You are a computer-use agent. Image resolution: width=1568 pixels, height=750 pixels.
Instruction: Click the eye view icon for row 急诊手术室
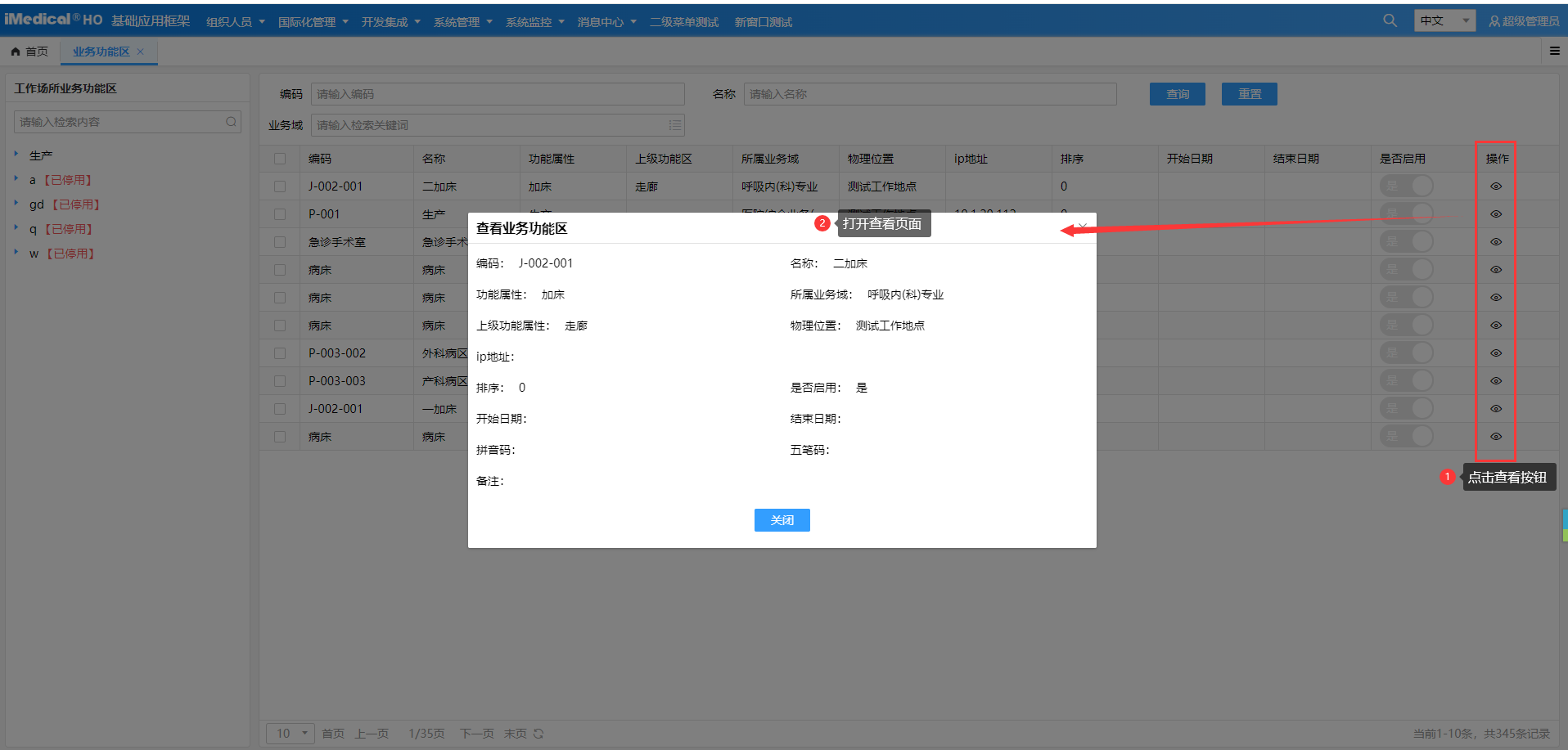coord(1495,242)
